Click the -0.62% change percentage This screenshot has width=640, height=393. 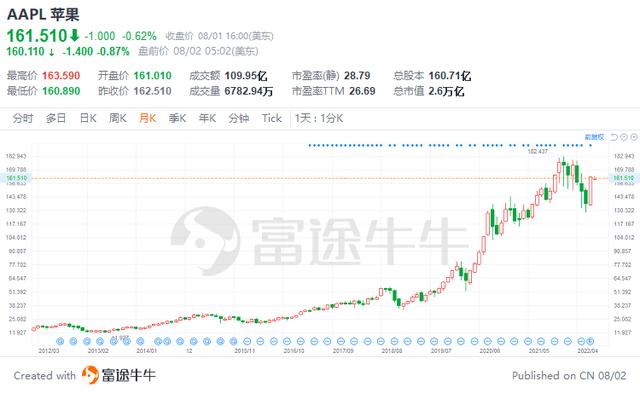pyautogui.click(x=139, y=36)
